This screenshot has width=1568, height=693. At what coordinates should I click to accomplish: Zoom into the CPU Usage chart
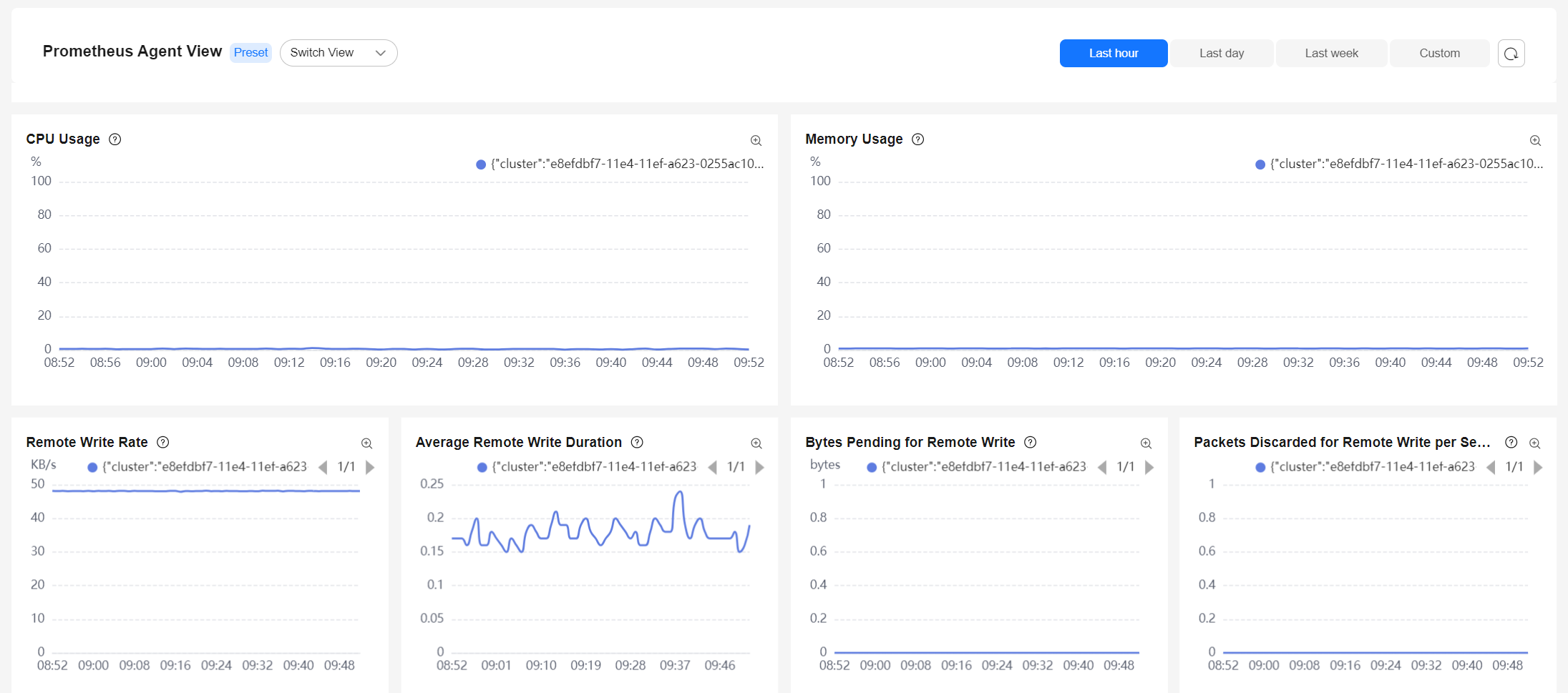(x=756, y=140)
